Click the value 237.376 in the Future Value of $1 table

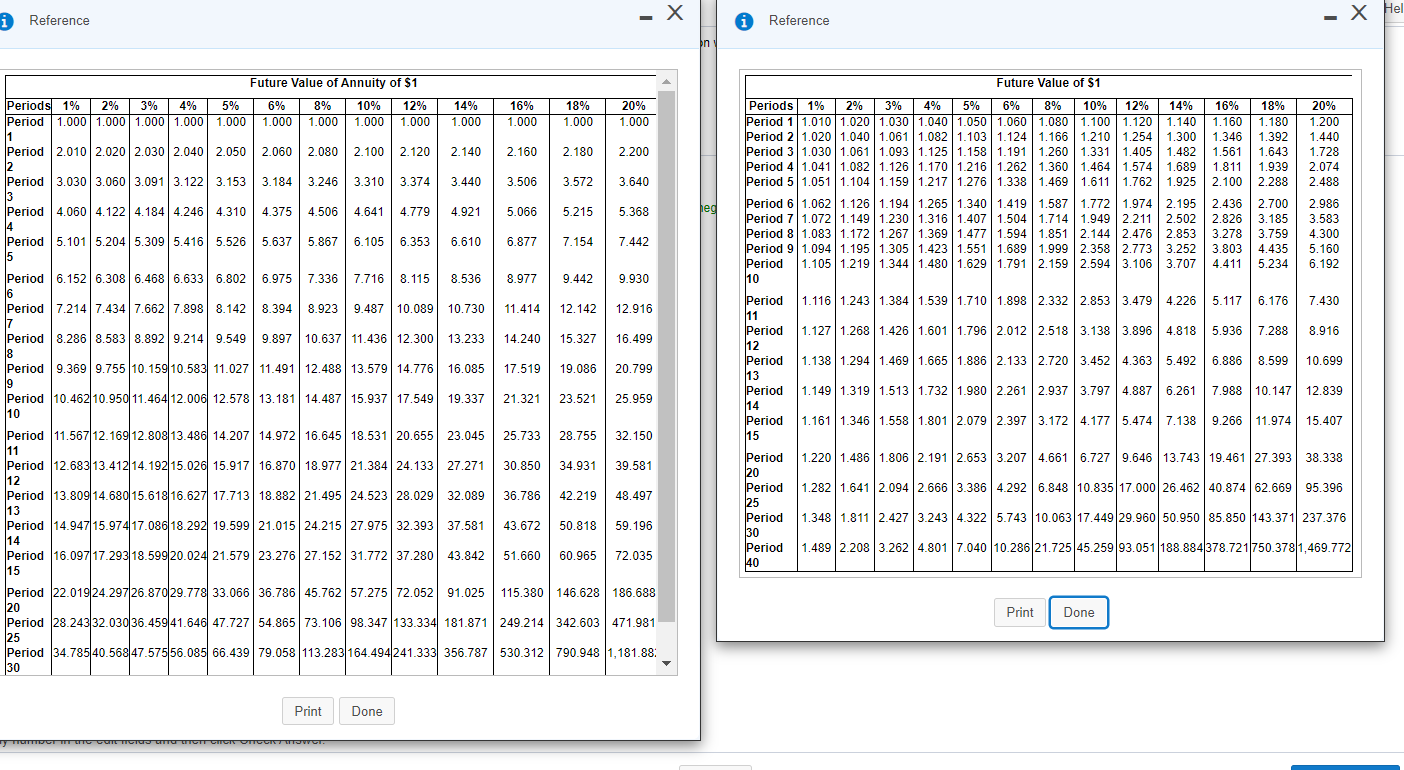[1324, 518]
